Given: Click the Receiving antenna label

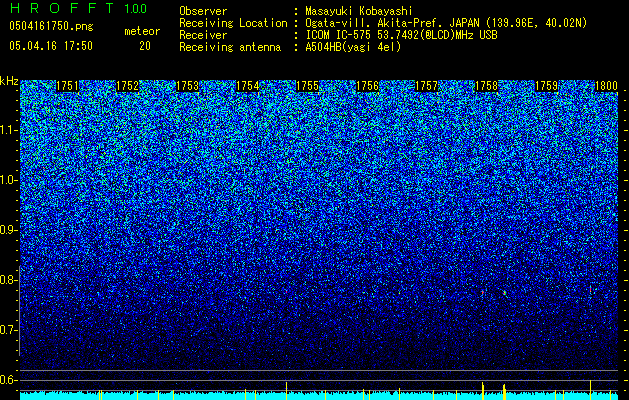Looking at the screenshot, I should [x=230, y=47].
